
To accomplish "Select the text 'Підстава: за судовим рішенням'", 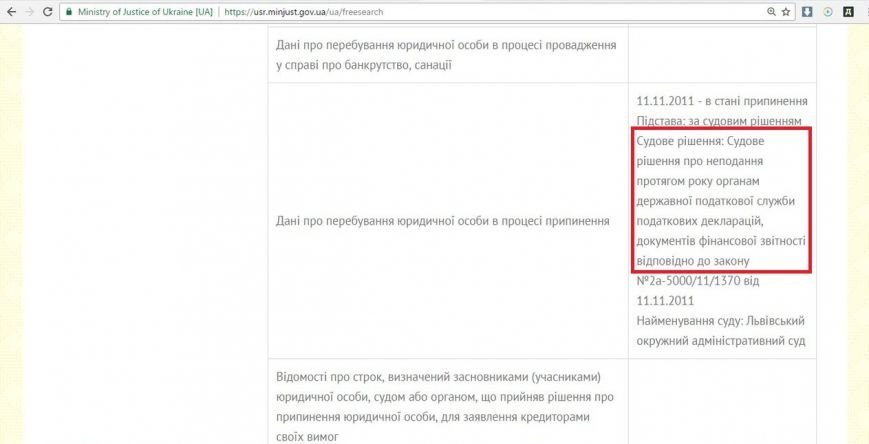I will tap(720, 120).
